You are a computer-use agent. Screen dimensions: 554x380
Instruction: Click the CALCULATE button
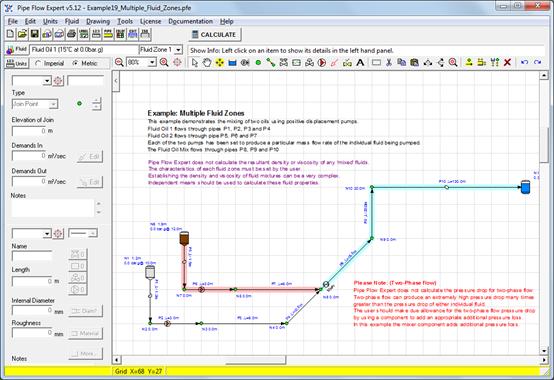pyautogui.click(x=214, y=35)
